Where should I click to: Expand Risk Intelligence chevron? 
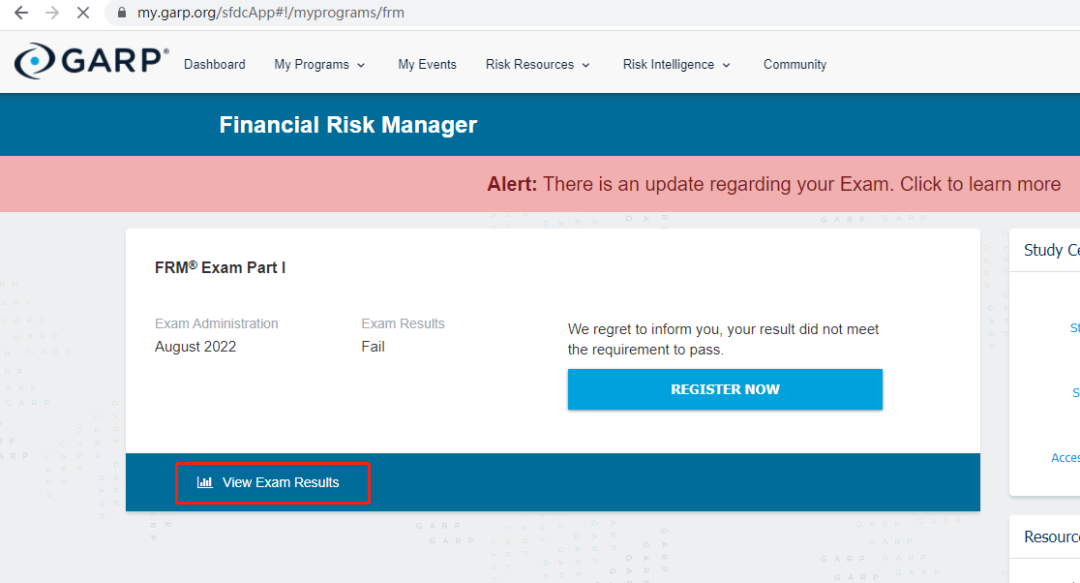tap(726, 65)
